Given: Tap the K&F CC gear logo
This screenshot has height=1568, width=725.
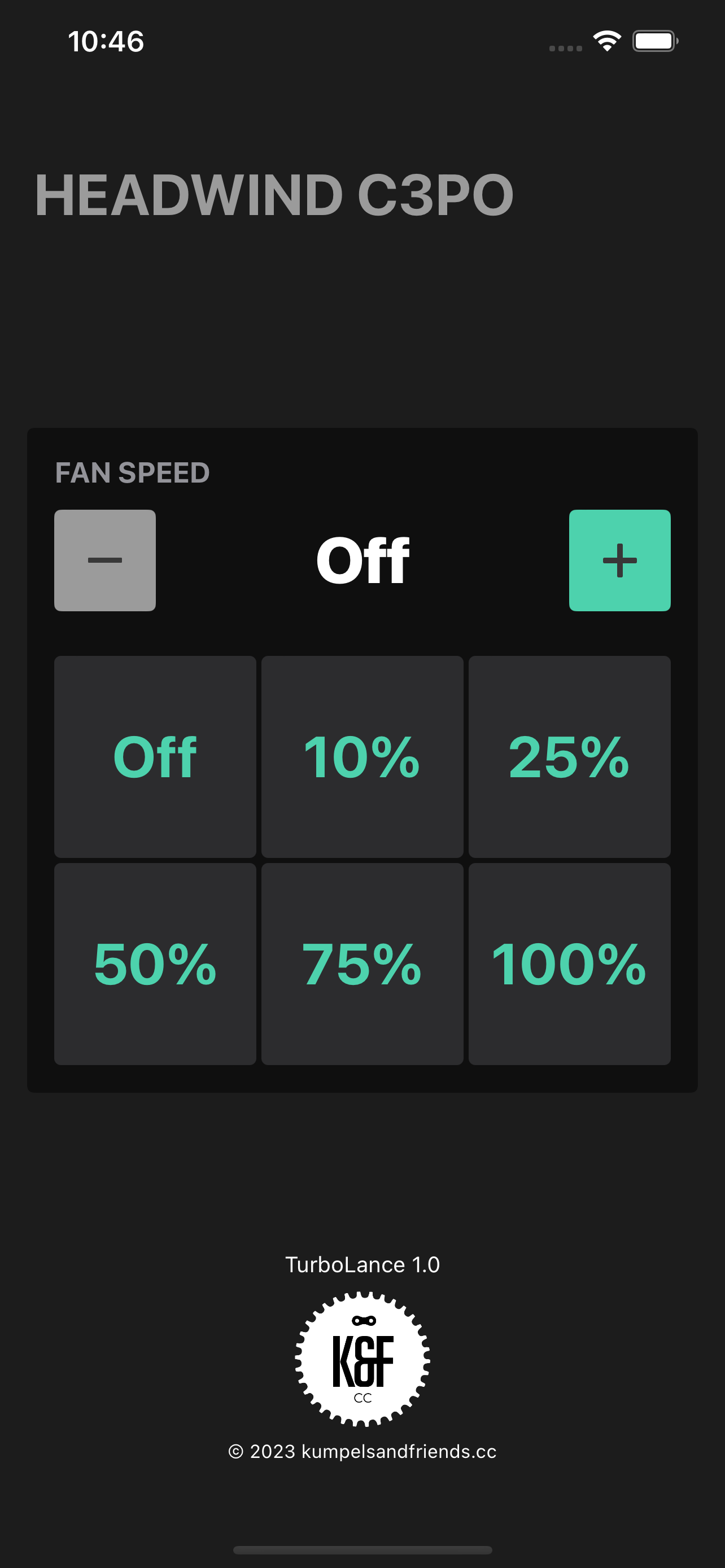Looking at the screenshot, I should coord(363,1359).
